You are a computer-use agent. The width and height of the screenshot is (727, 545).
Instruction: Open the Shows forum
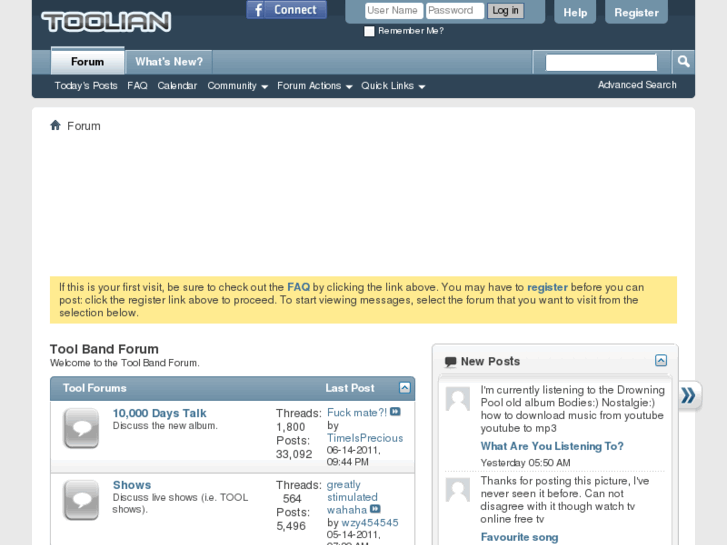click(132, 485)
